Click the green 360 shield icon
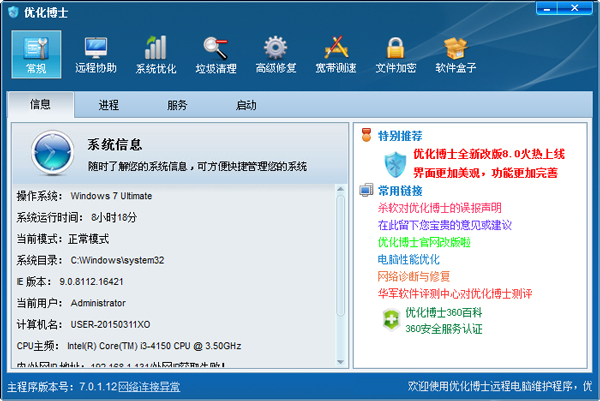This screenshot has width=600, height=401. tap(391, 319)
